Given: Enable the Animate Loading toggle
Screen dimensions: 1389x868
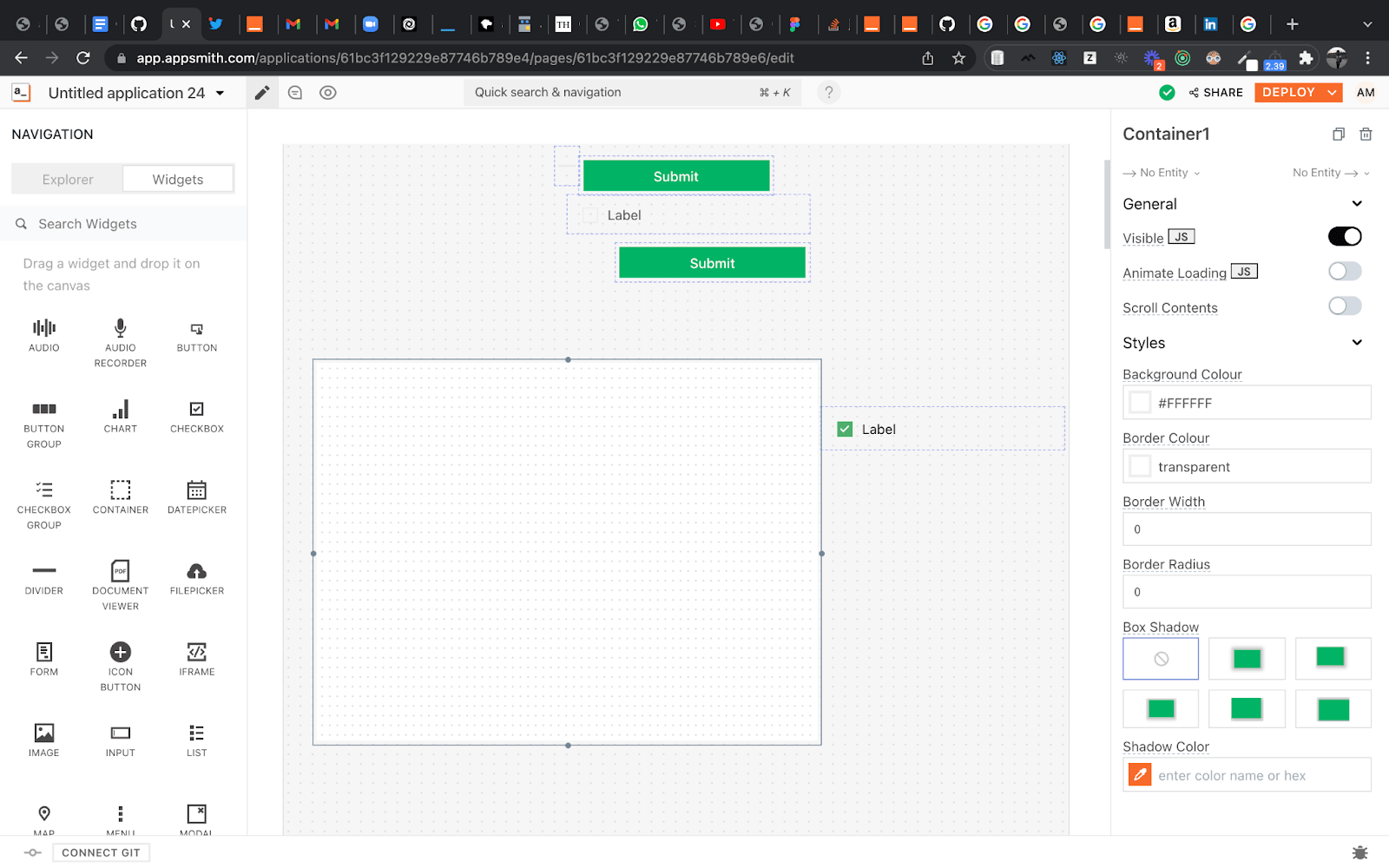Looking at the screenshot, I should point(1344,272).
